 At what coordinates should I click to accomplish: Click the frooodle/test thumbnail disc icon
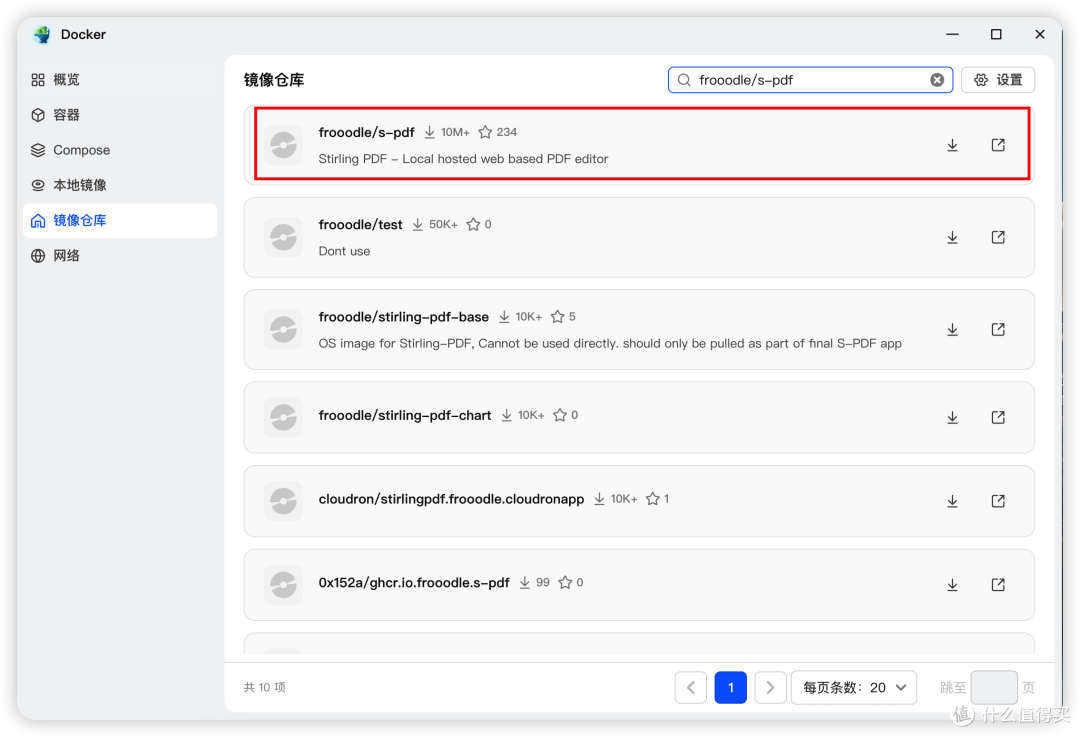(283, 238)
